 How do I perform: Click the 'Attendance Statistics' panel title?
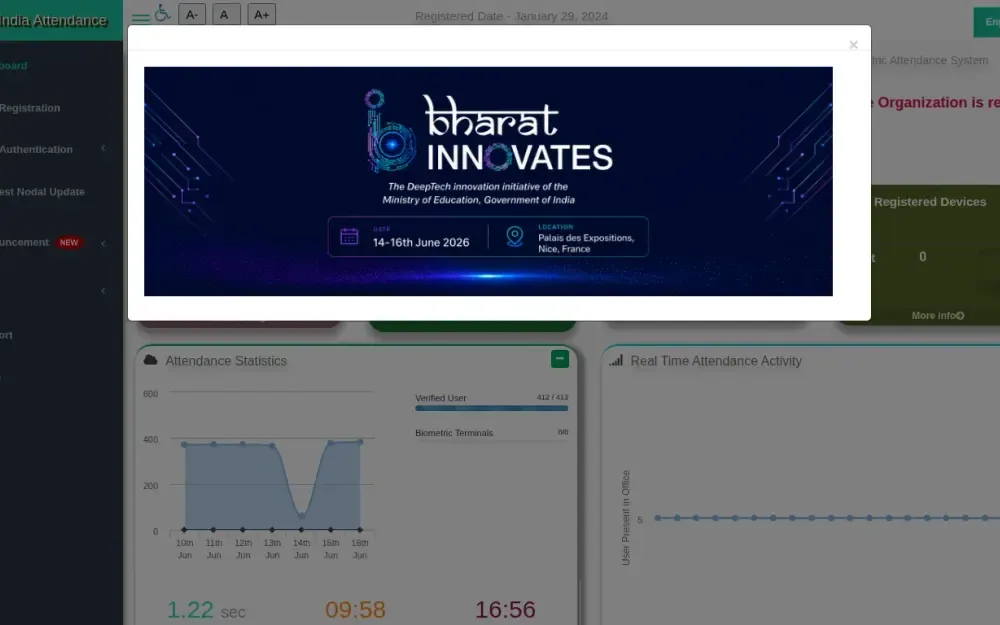click(x=226, y=361)
